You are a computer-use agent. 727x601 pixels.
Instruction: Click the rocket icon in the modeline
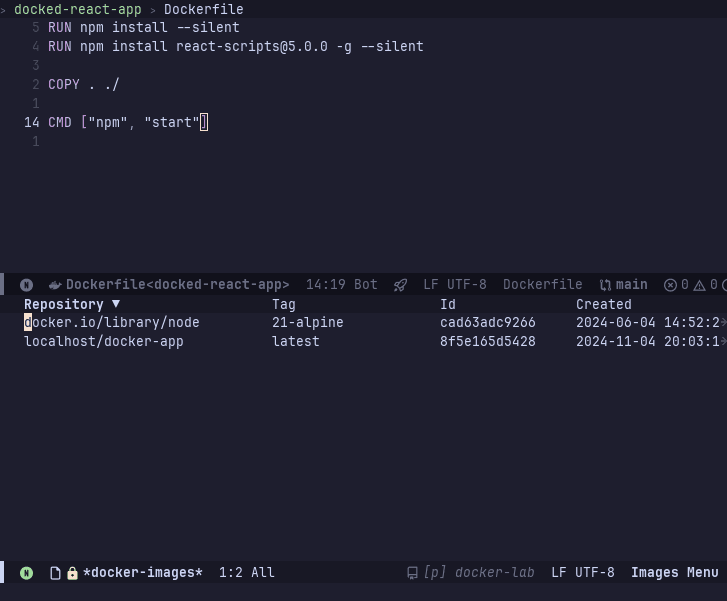pos(400,285)
